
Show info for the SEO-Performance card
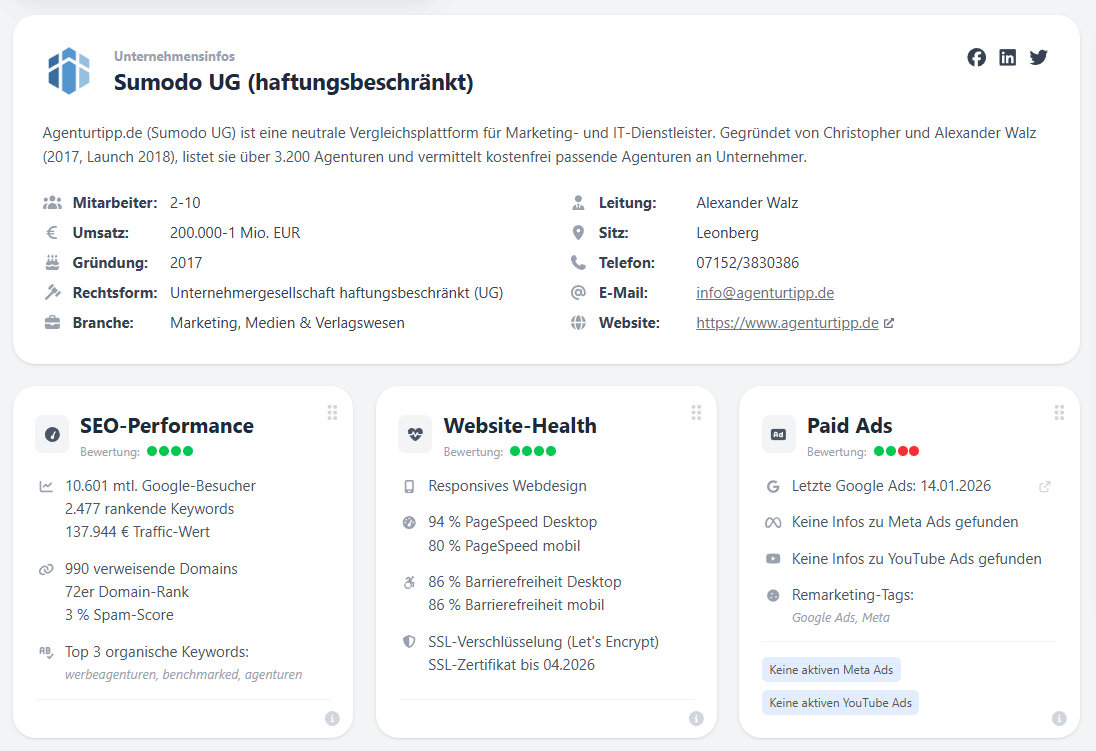pos(332,718)
